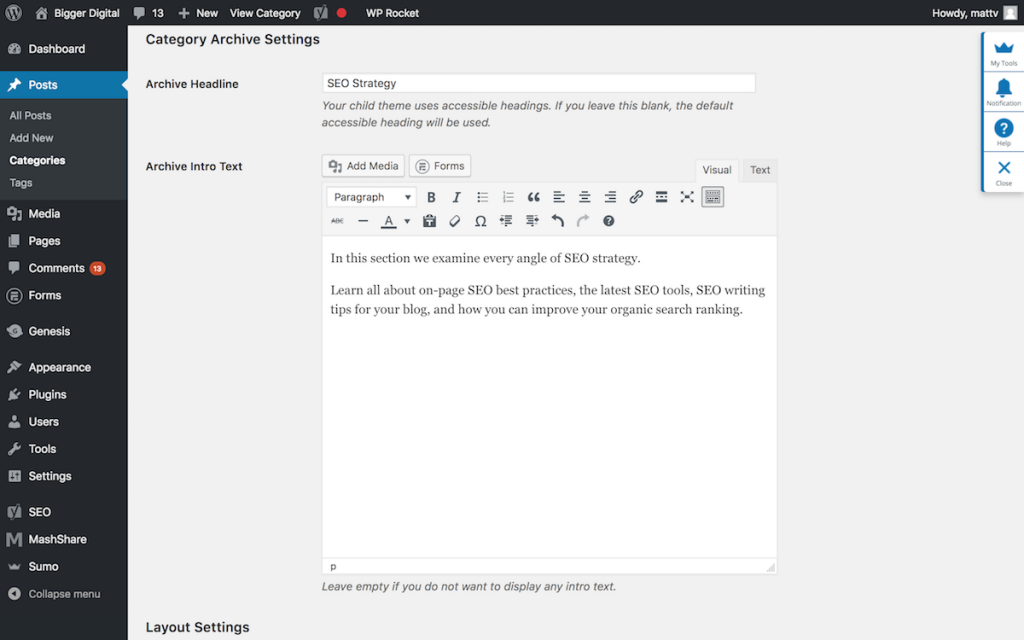Apply strikethrough formatting
The height and width of the screenshot is (640, 1024).
pos(337,221)
